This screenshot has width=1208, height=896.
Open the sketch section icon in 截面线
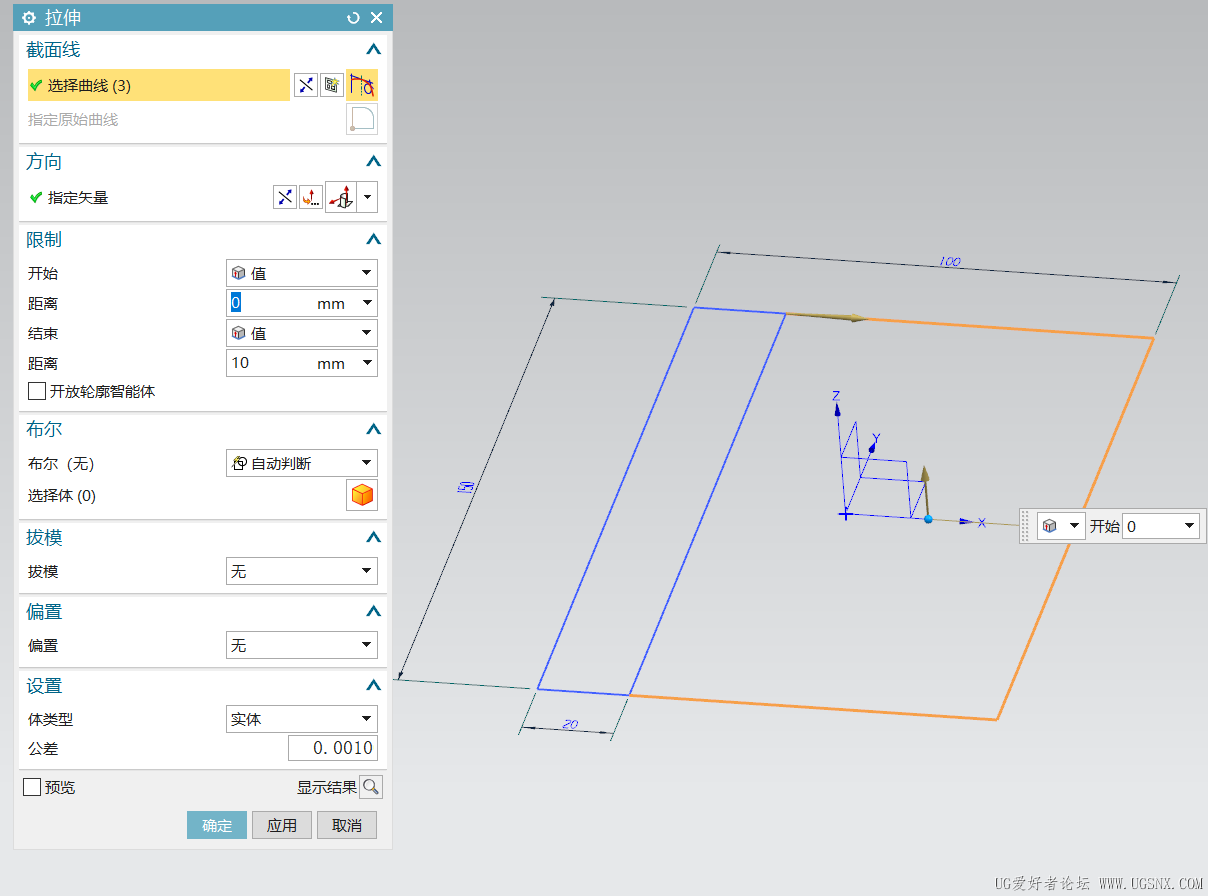click(332, 86)
